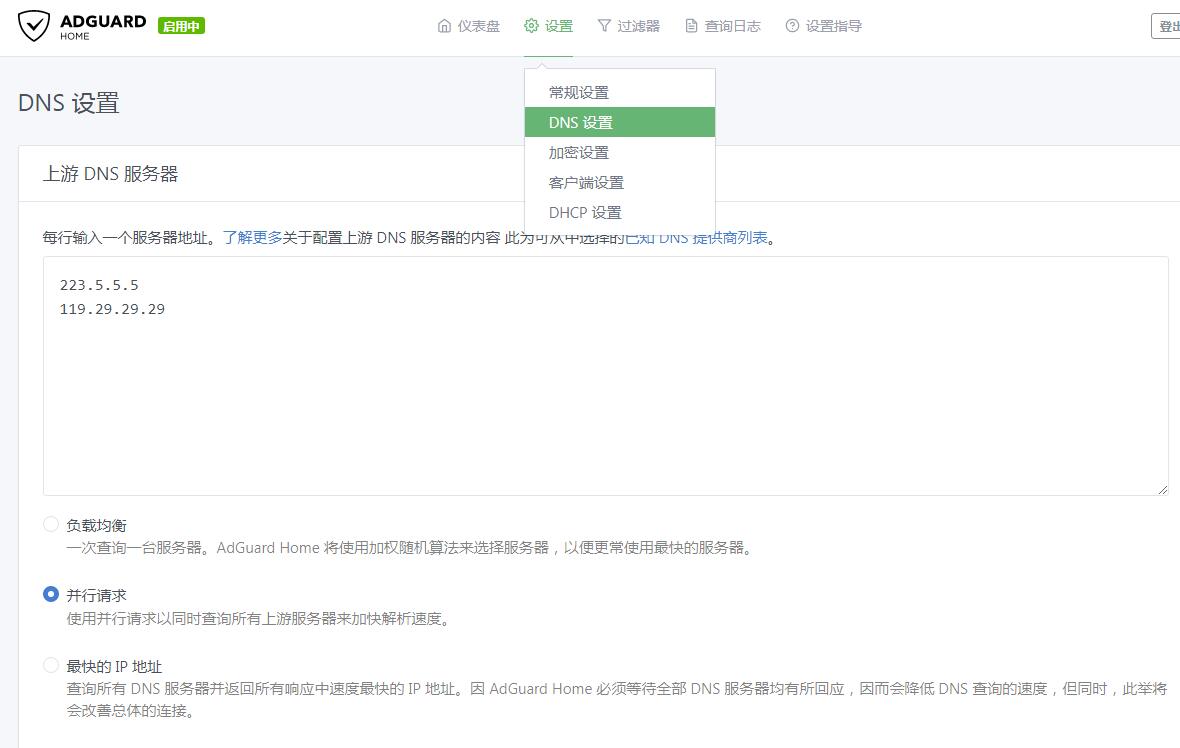Click the settings gear icon

click(530, 26)
